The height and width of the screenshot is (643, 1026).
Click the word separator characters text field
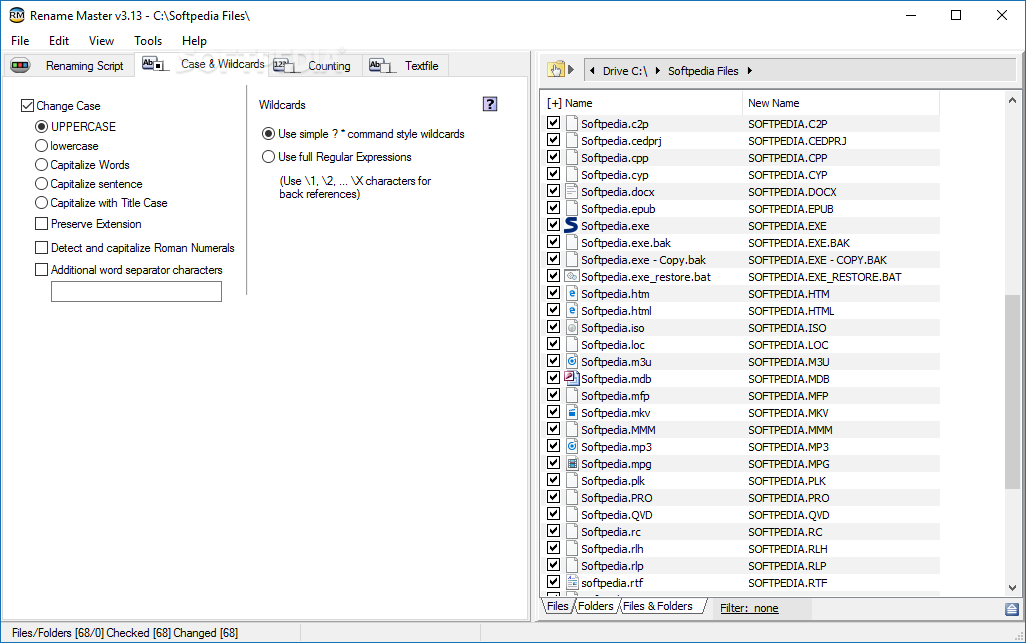pos(136,291)
